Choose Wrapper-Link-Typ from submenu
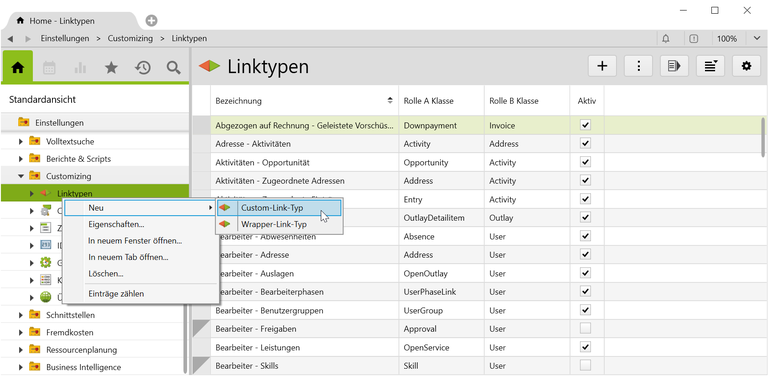 coord(279,225)
